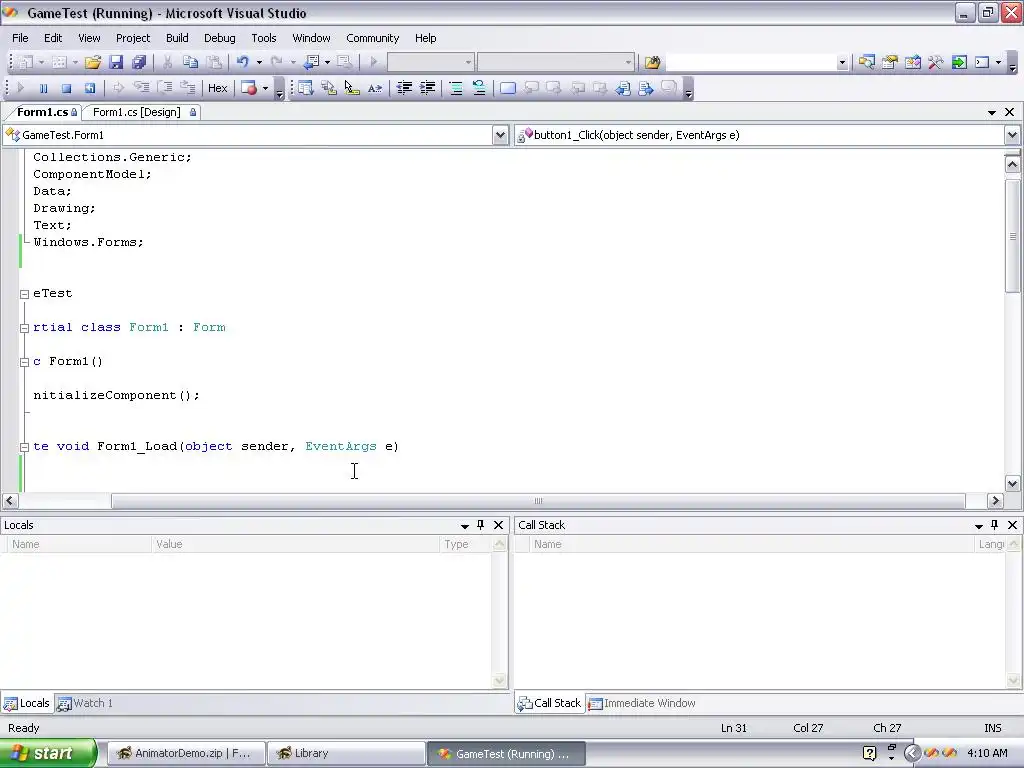
Task: Open the button1_Click members dropdown
Action: 1012,135
